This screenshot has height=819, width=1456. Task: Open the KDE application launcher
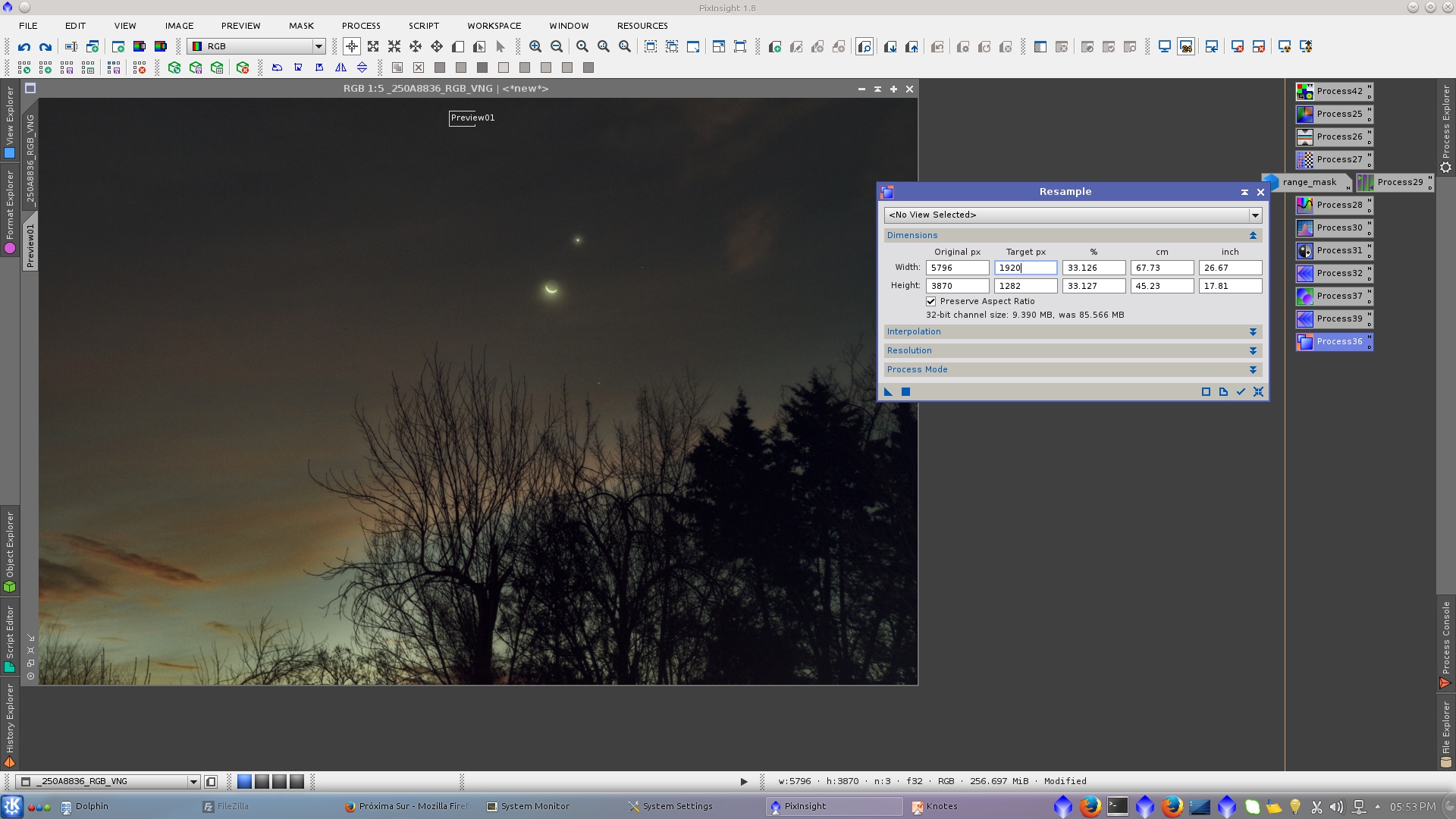[x=12, y=807]
